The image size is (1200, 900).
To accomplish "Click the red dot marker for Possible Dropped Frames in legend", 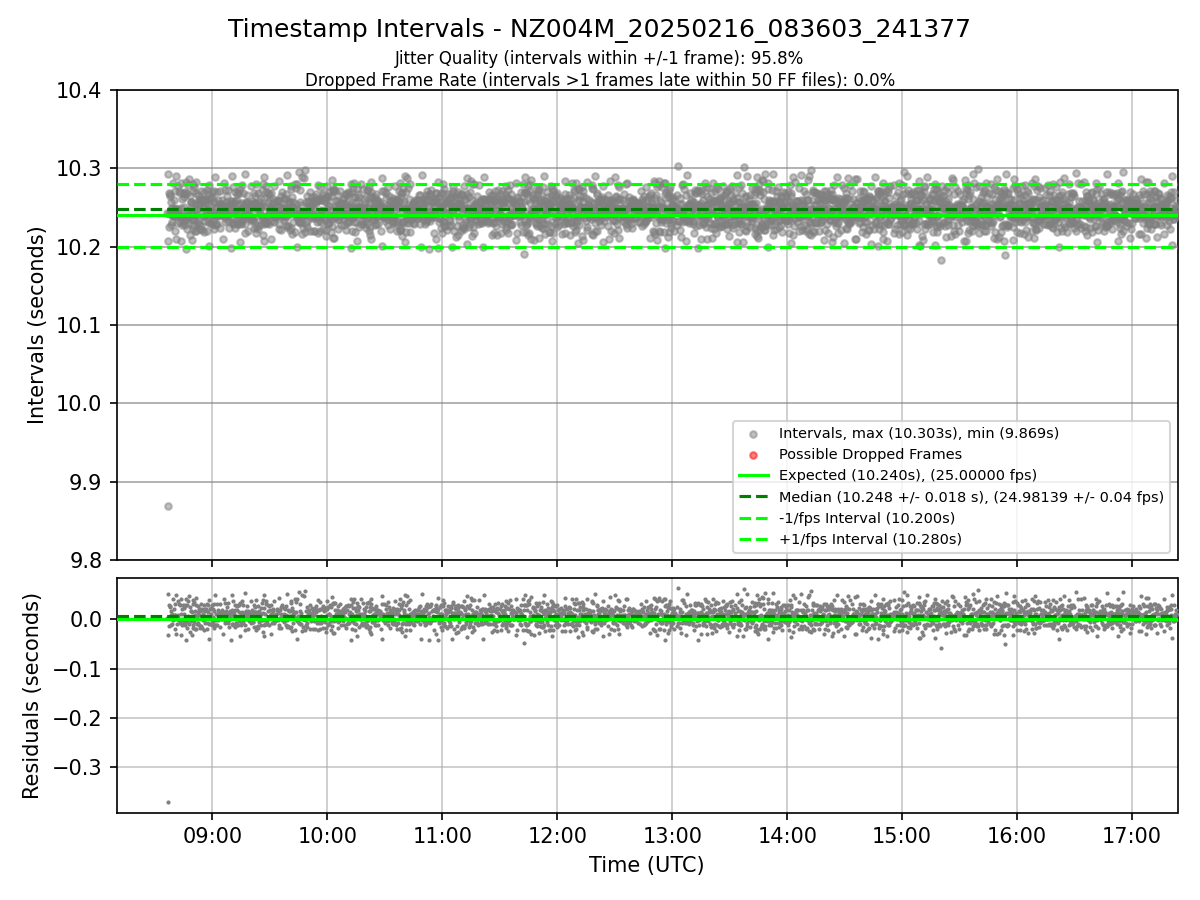I will (x=754, y=455).
